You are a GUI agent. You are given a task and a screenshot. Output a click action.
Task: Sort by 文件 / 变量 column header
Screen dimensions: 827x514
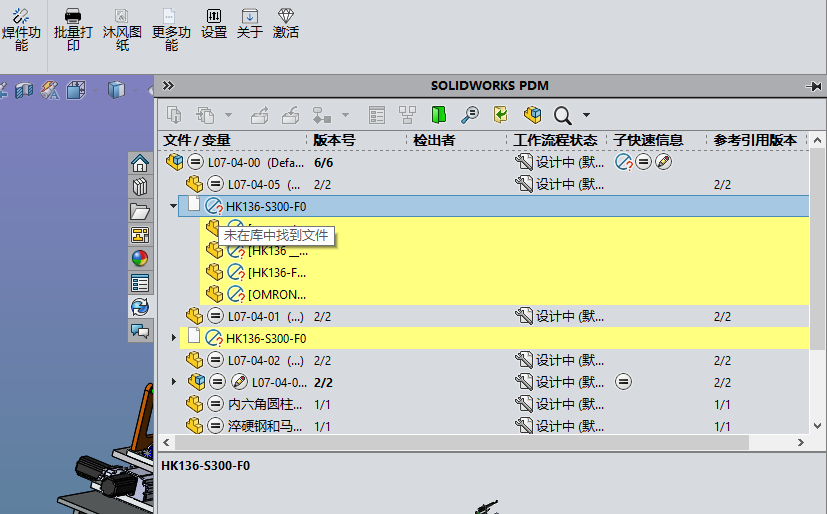(197, 140)
